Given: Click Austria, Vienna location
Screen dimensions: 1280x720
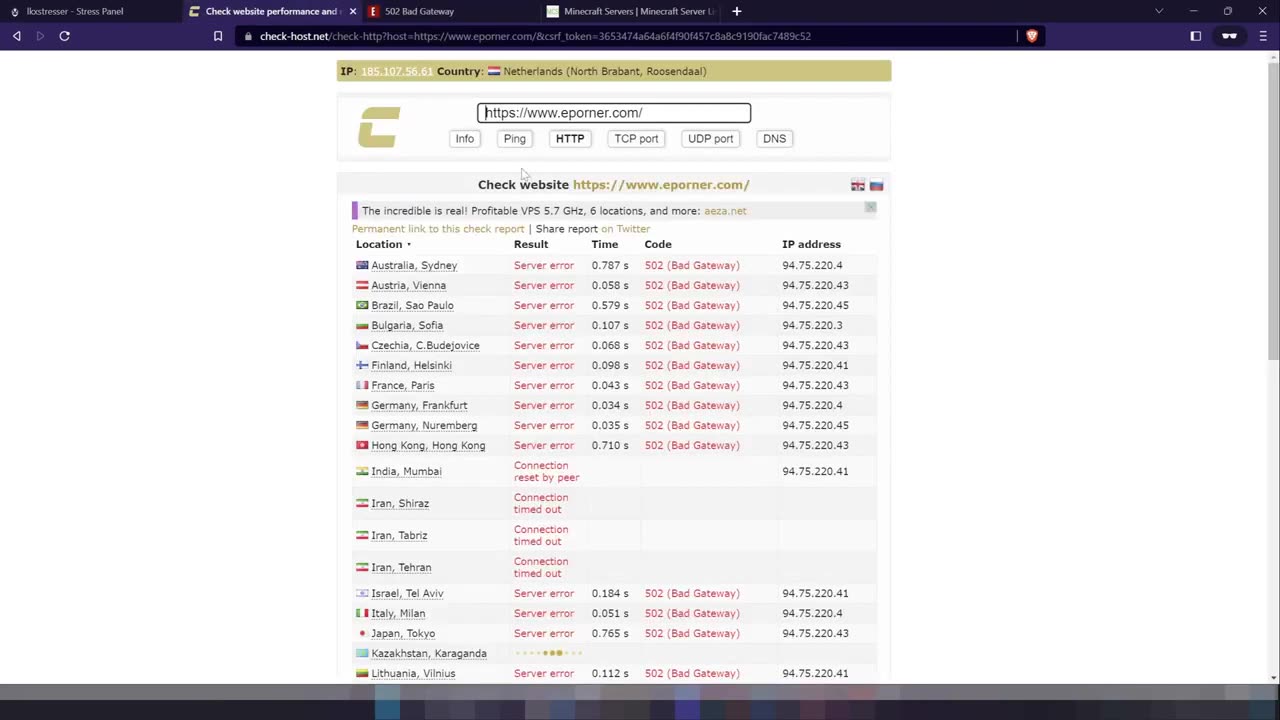Looking at the screenshot, I should click(x=409, y=285).
